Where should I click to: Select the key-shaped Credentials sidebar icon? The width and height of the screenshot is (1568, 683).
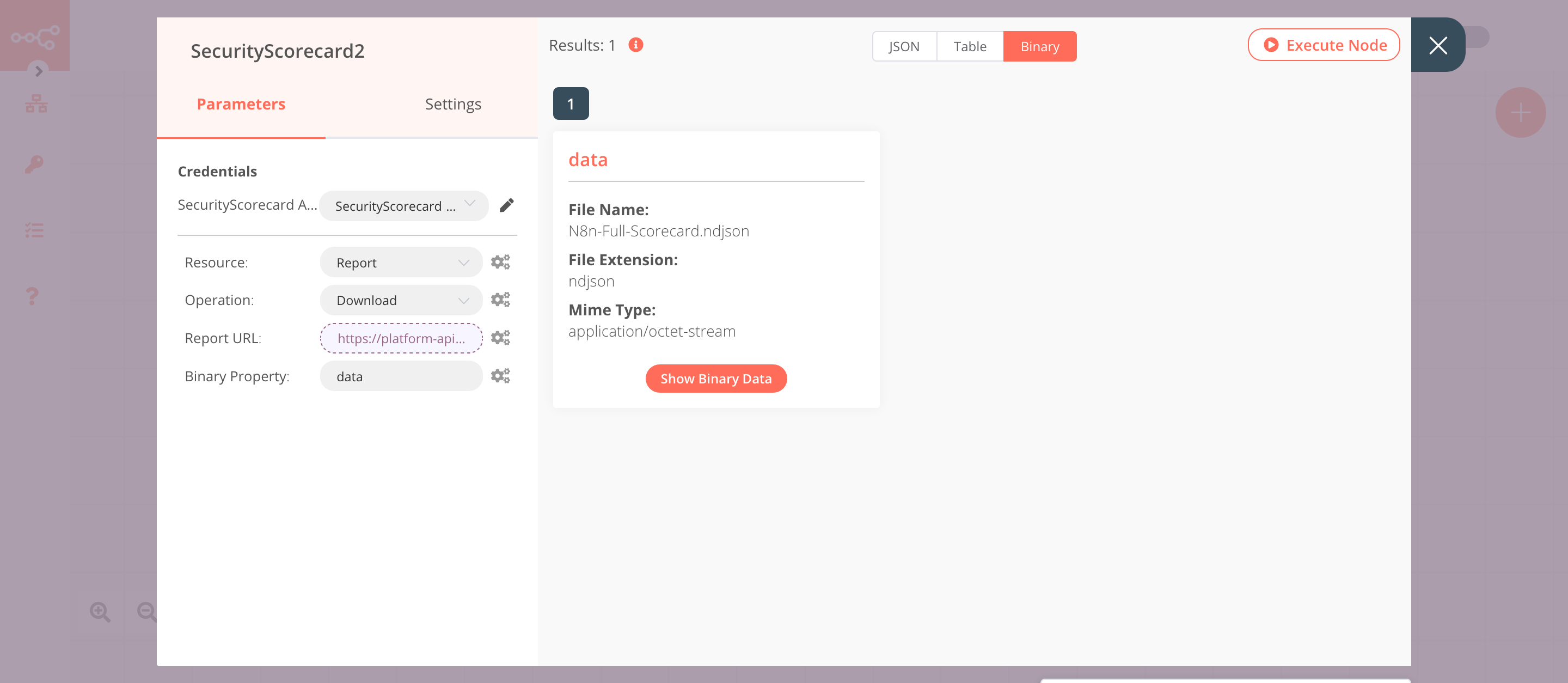(x=34, y=164)
